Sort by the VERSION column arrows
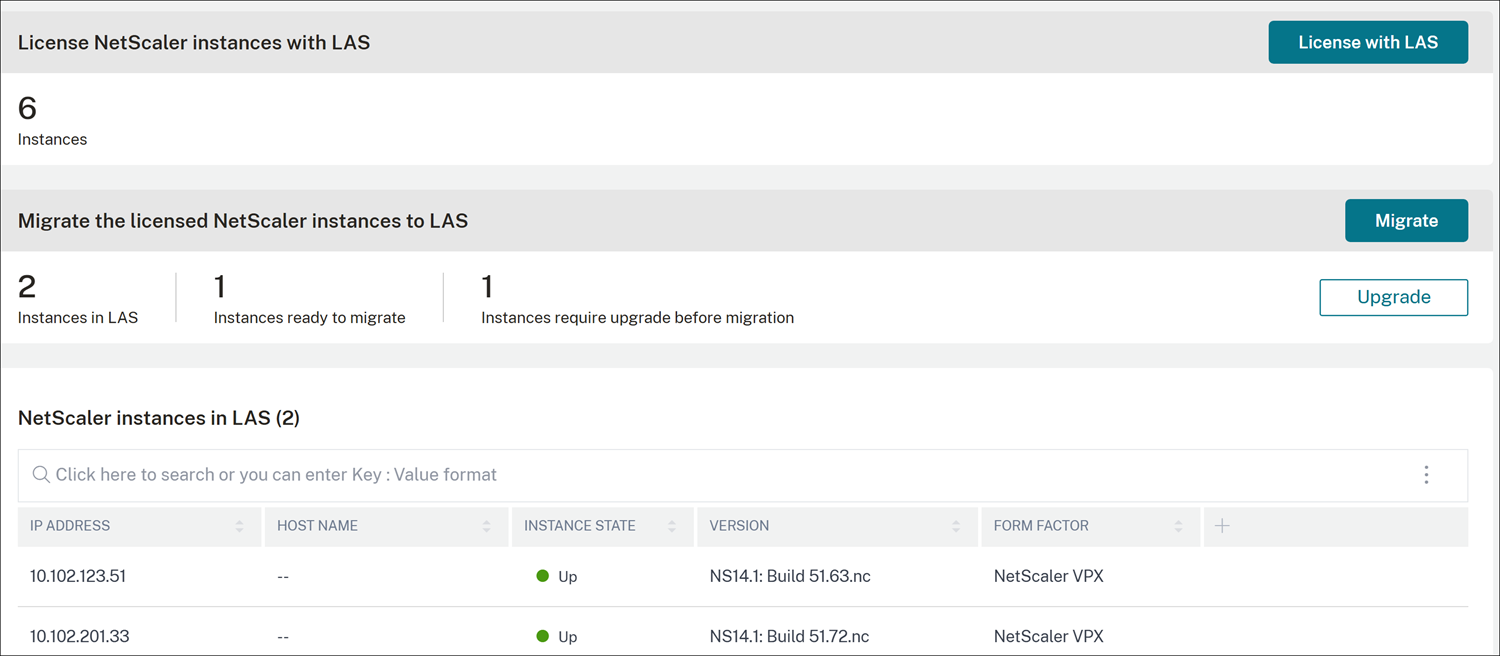 (956, 526)
